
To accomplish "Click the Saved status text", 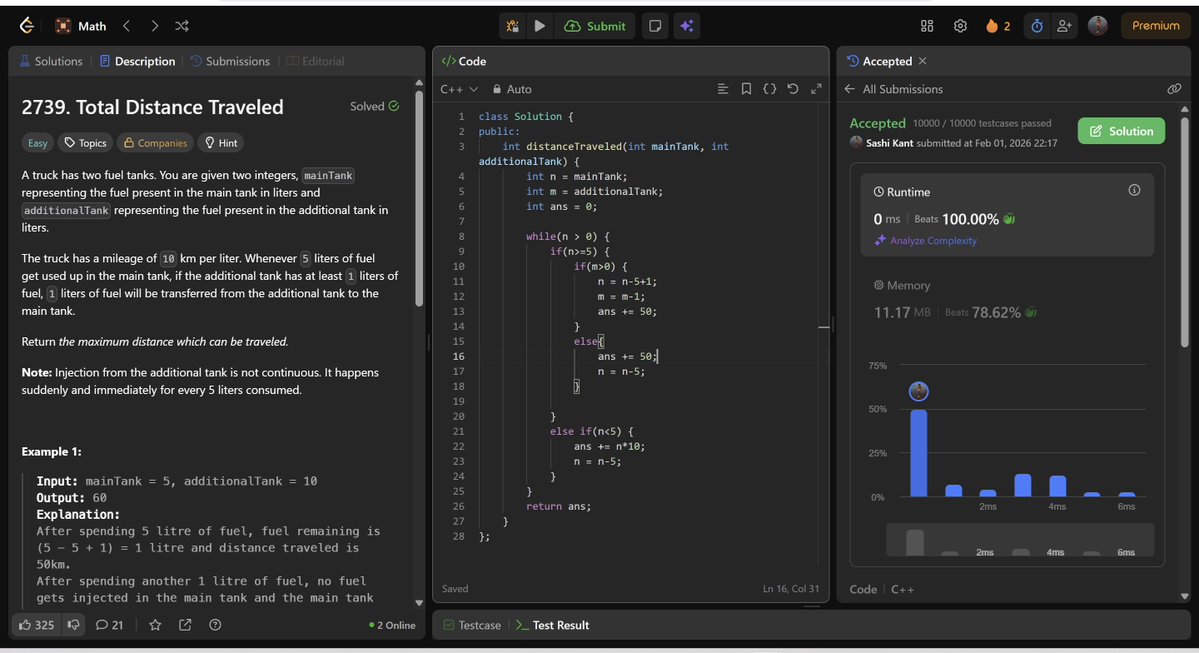I will click(455, 589).
